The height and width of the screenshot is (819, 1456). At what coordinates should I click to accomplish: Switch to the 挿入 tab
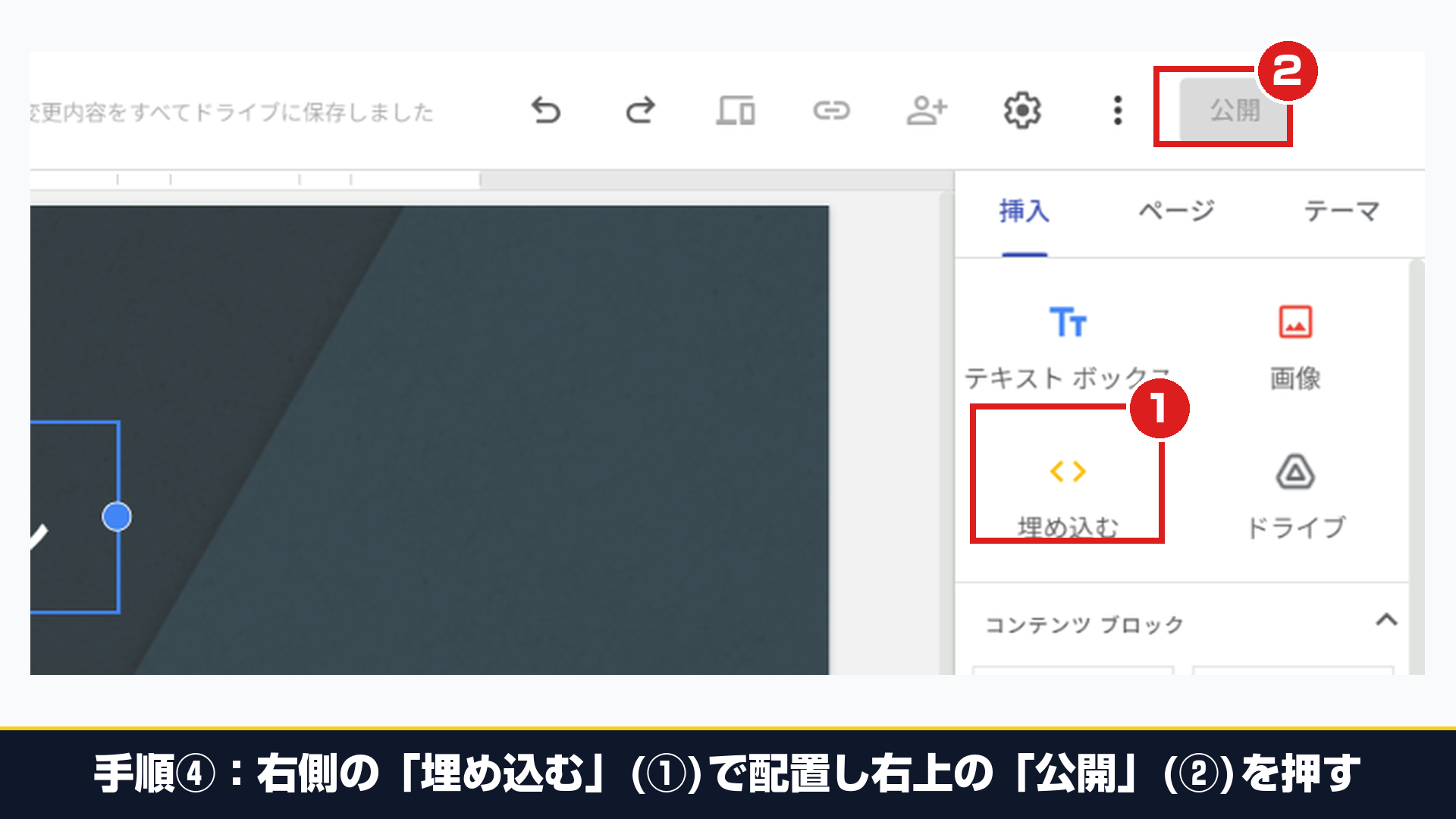(x=1025, y=211)
